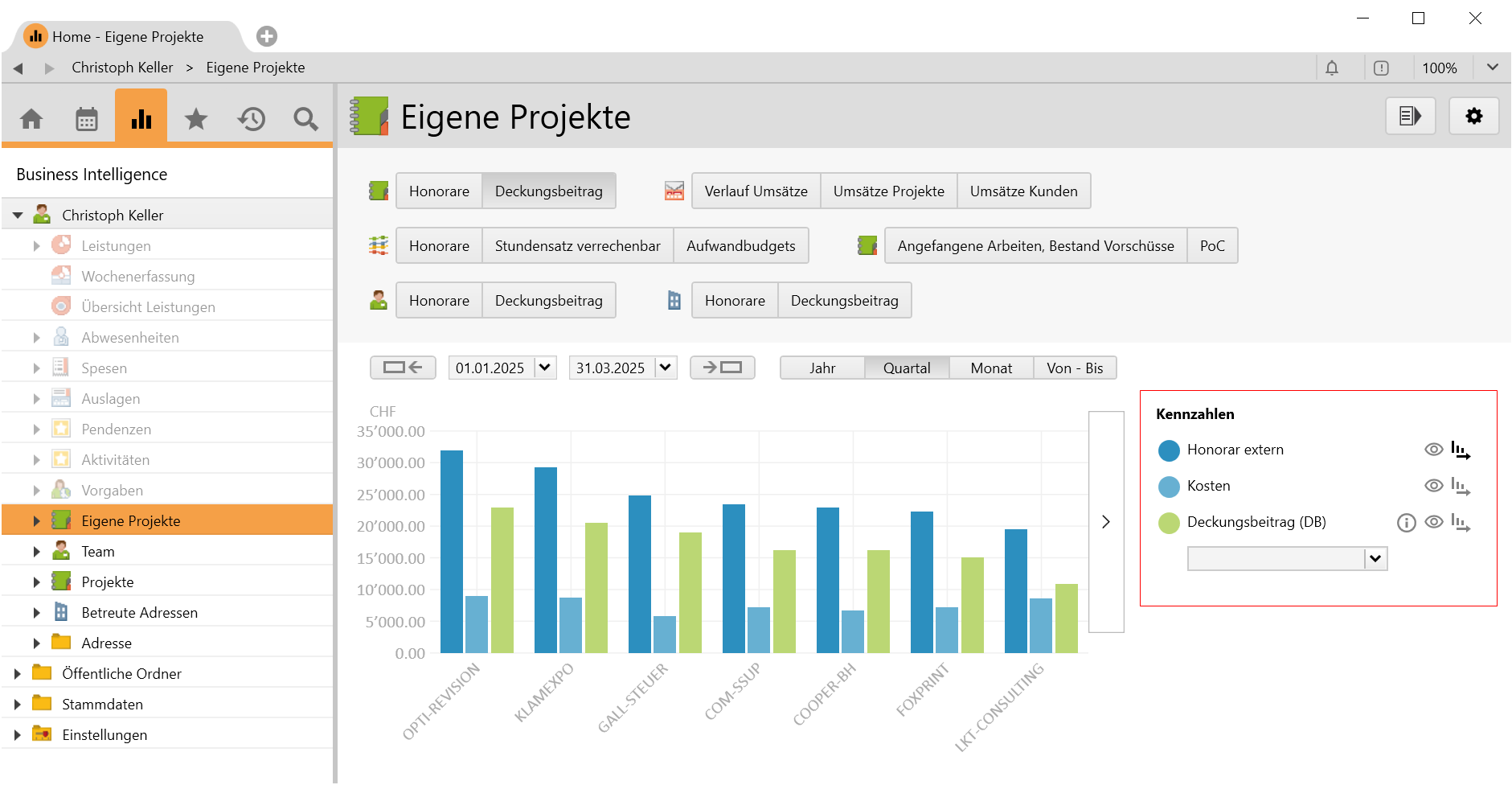This screenshot has height=785, width=1512.
Task: Click the search magnifier icon
Action: coord(305,119)
